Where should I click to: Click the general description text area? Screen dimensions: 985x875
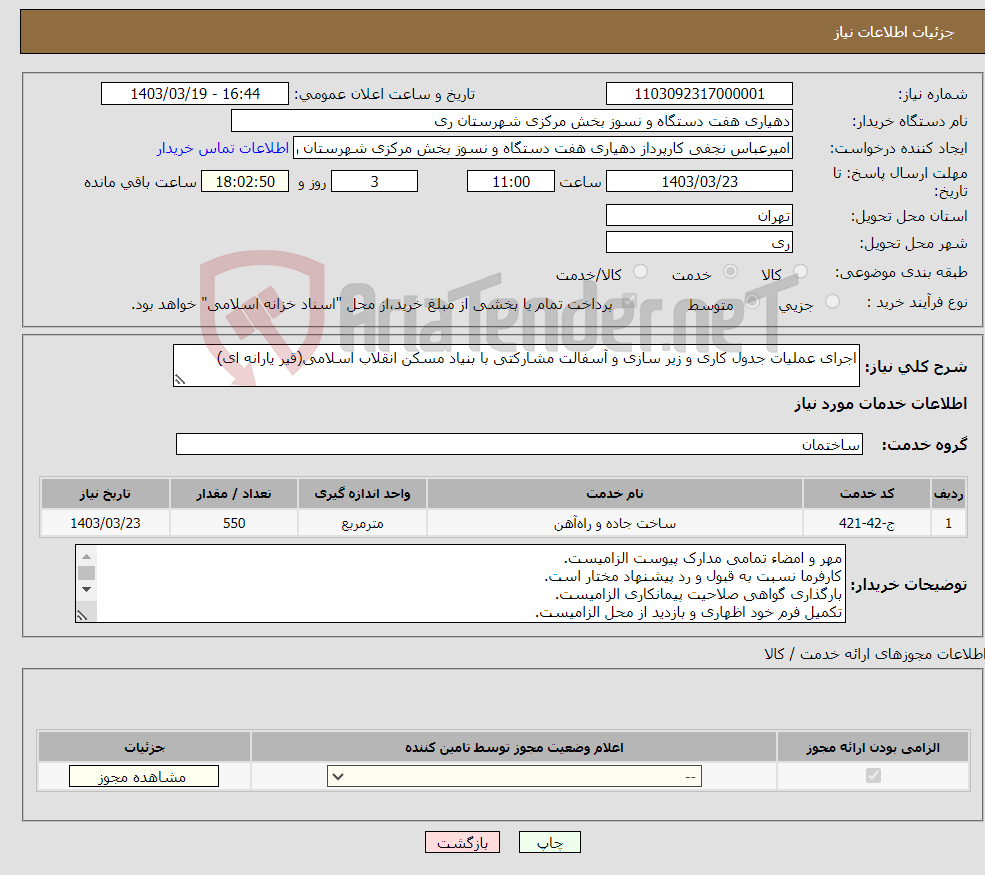pyautogui.click(x=516, y=365)
